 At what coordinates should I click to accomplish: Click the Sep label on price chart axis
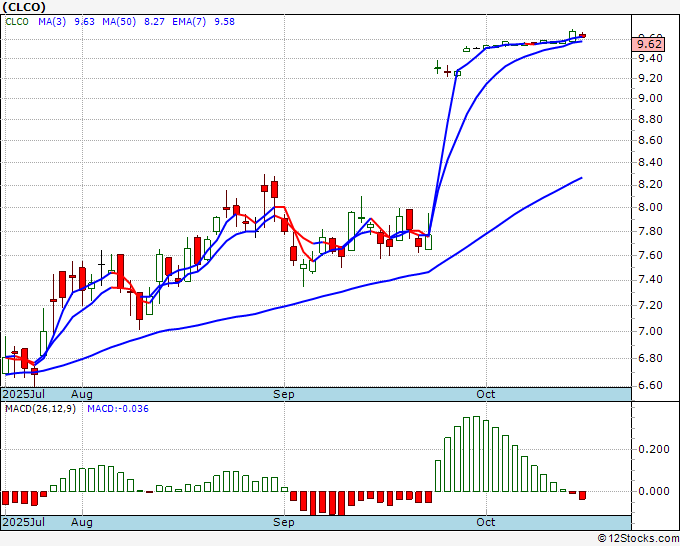point(284,394)
